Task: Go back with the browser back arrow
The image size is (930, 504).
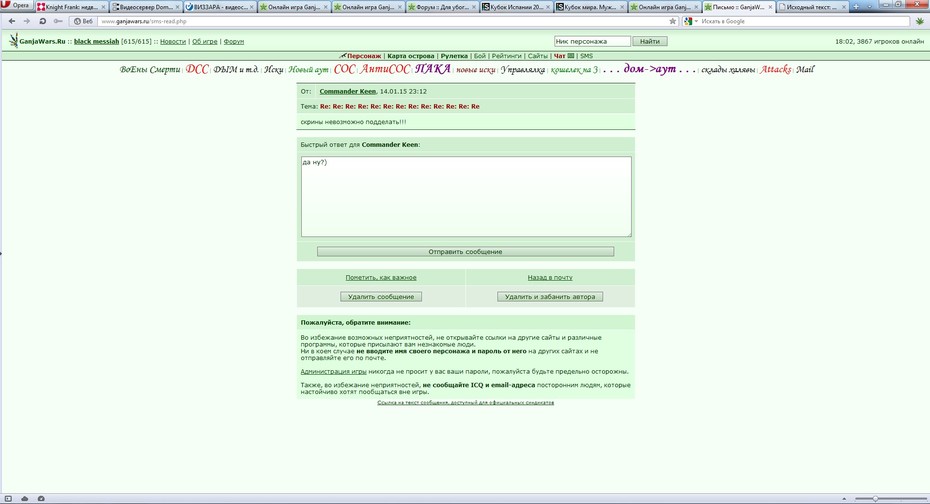Action: [x=12, y=21]
